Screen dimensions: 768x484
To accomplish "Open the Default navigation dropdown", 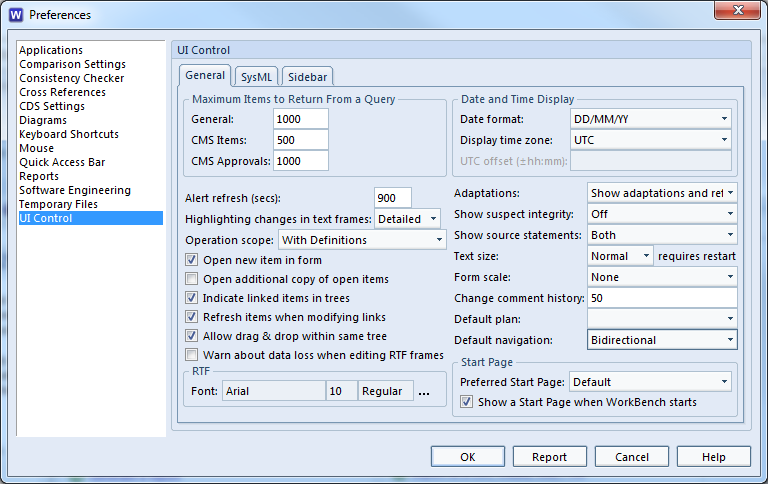I will pos(662,340).
